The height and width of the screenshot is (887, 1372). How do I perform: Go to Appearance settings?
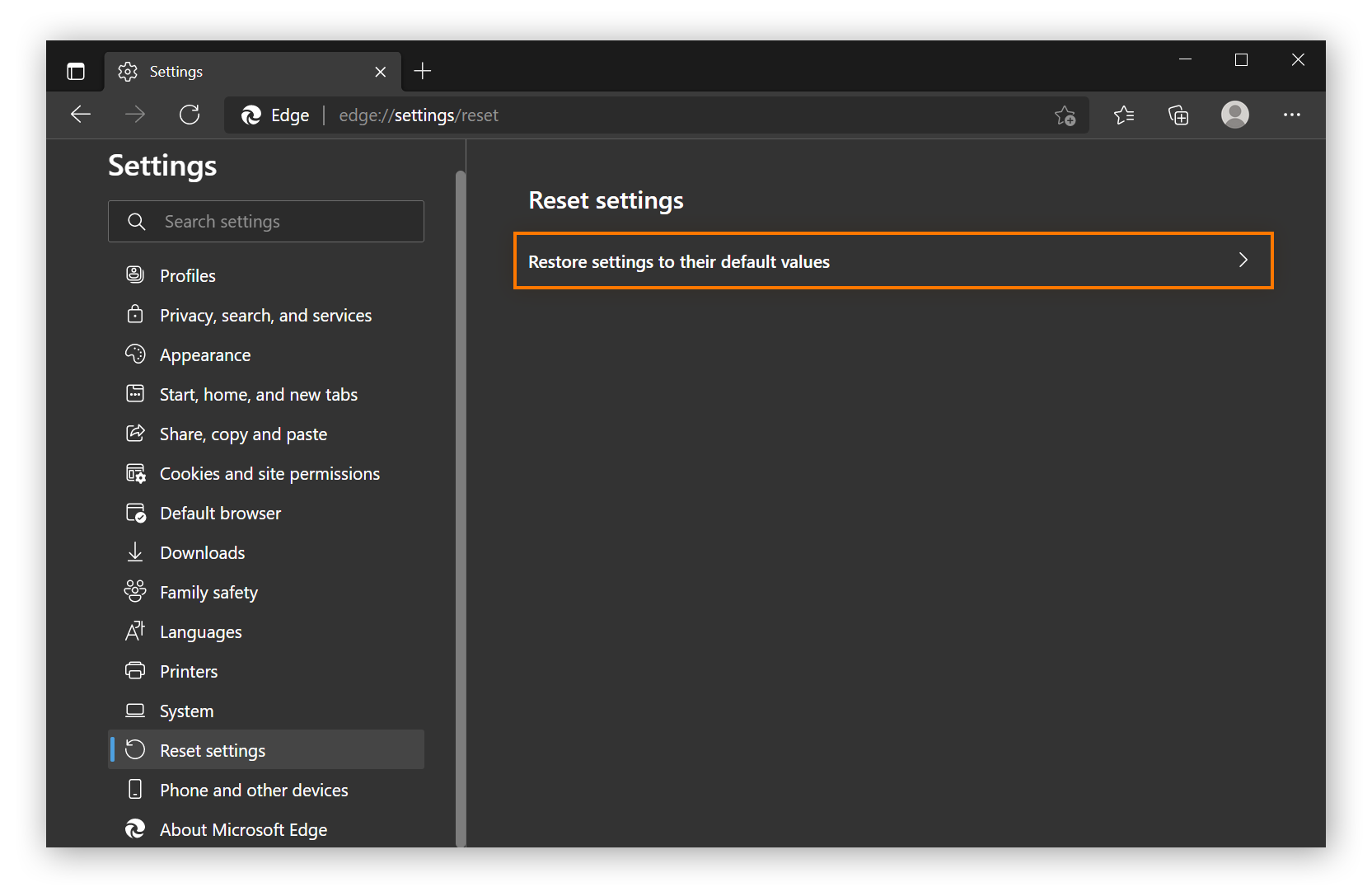205,355
